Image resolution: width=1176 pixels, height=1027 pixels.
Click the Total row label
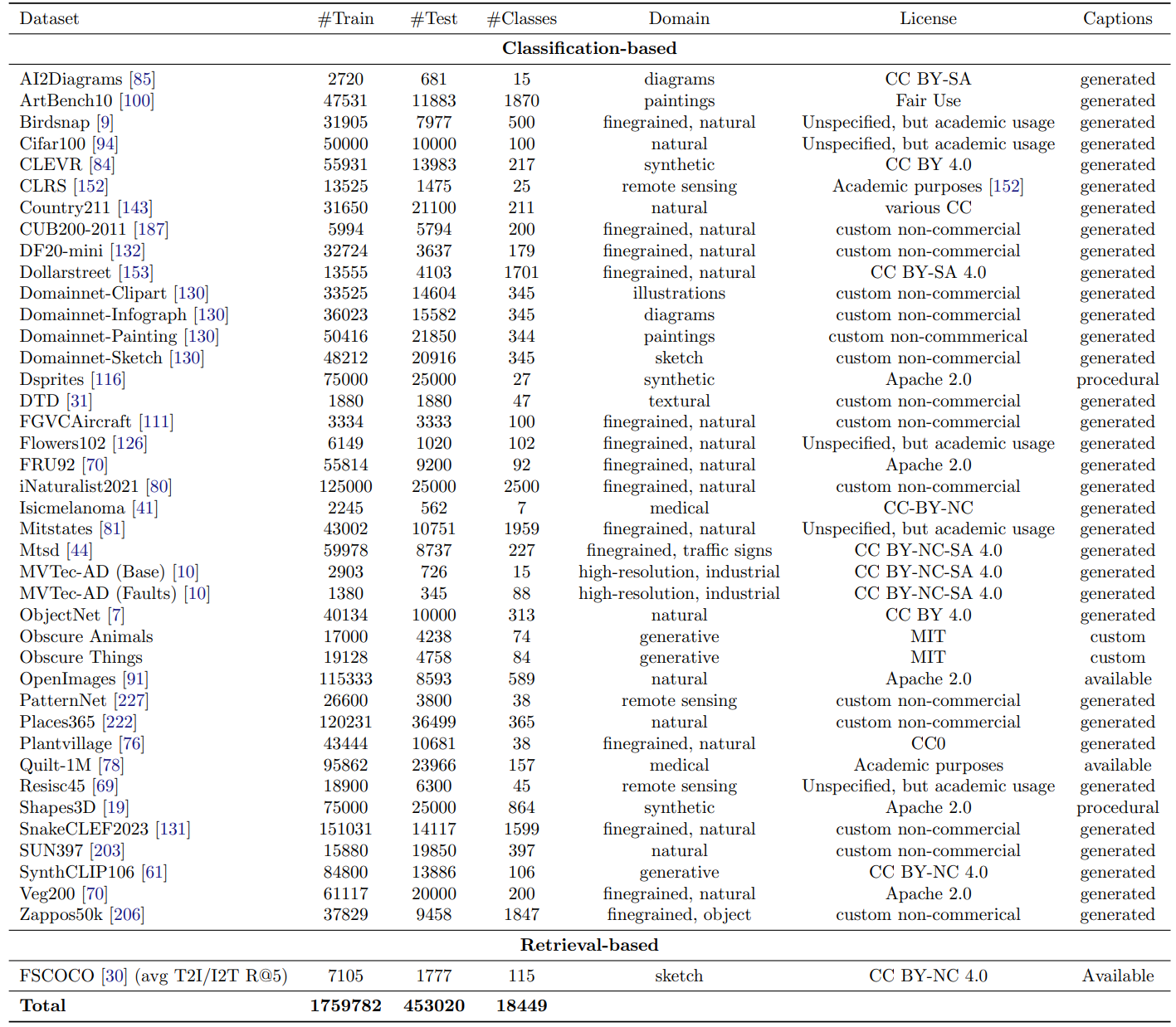pos(42,1005)
